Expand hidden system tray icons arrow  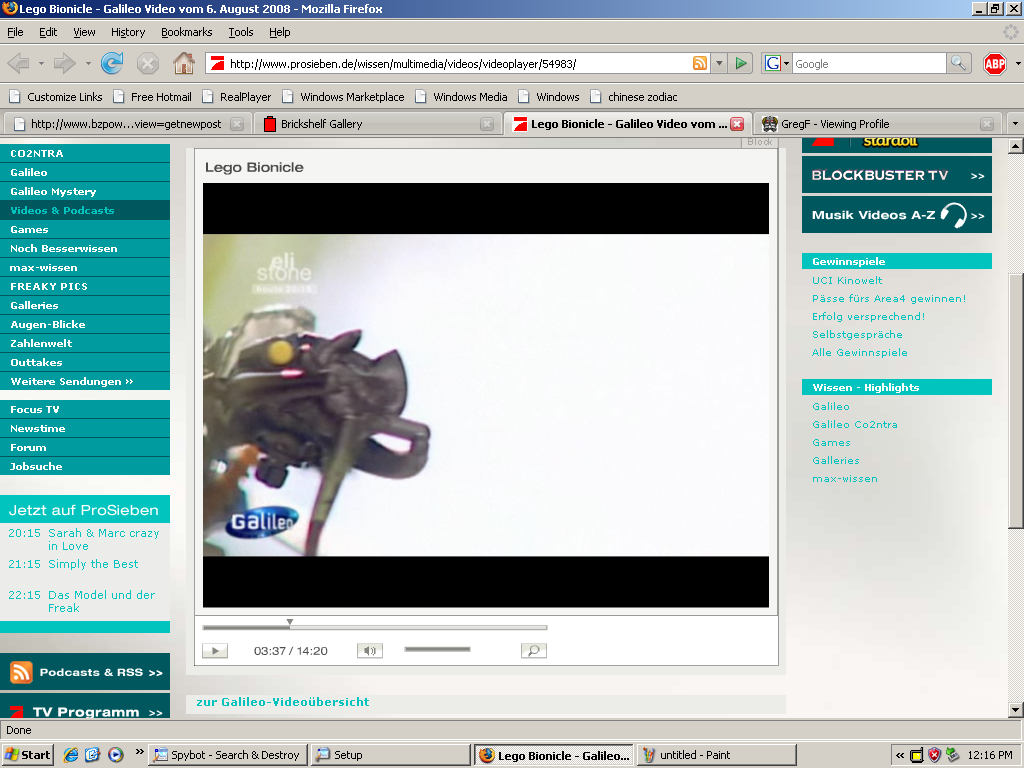(x=900, y=756)
